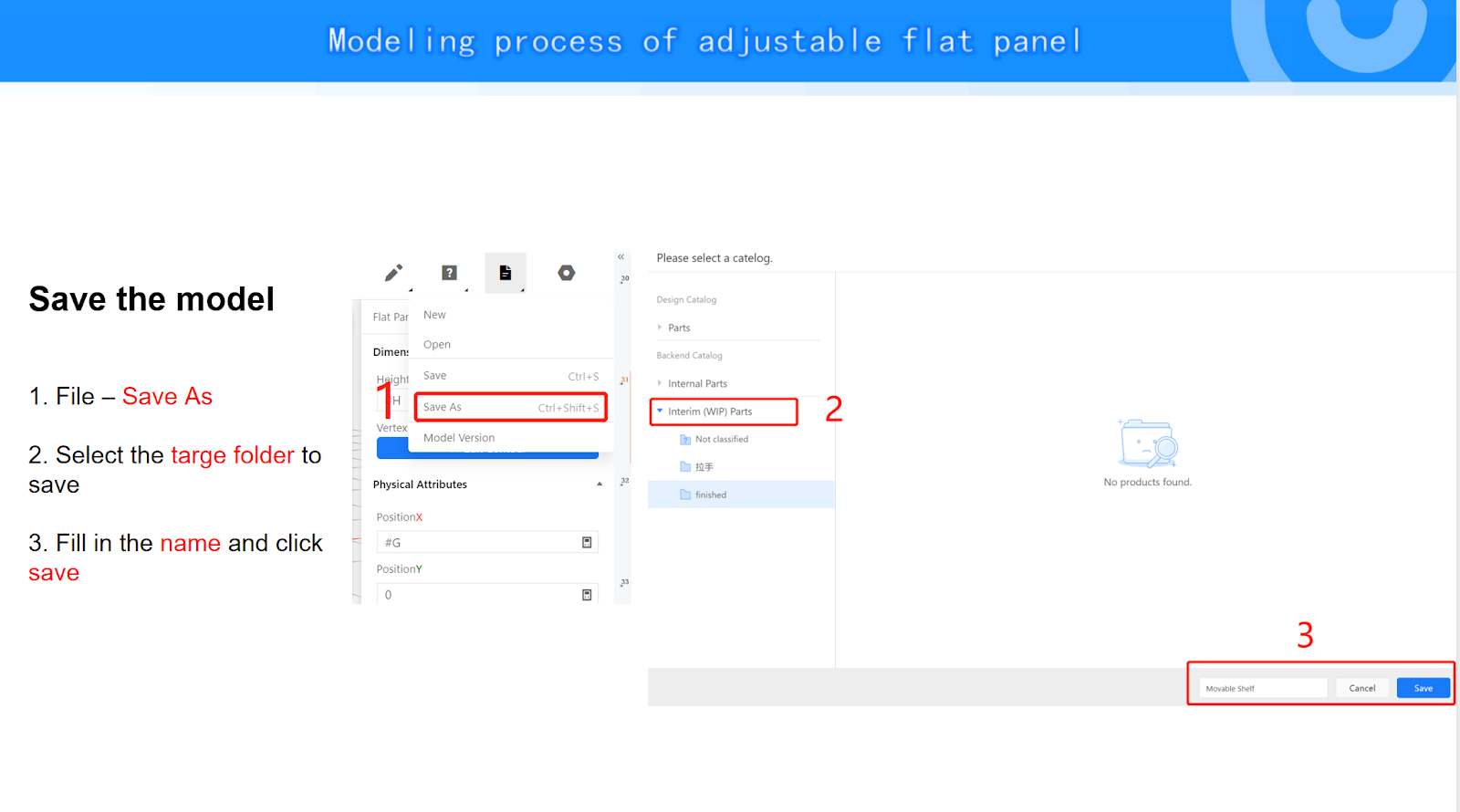Image resolution: width=1460 pixels, height=812 pixels.
Task: Click the calculator icon in PositionX field
Action: (x=587, y=543)
